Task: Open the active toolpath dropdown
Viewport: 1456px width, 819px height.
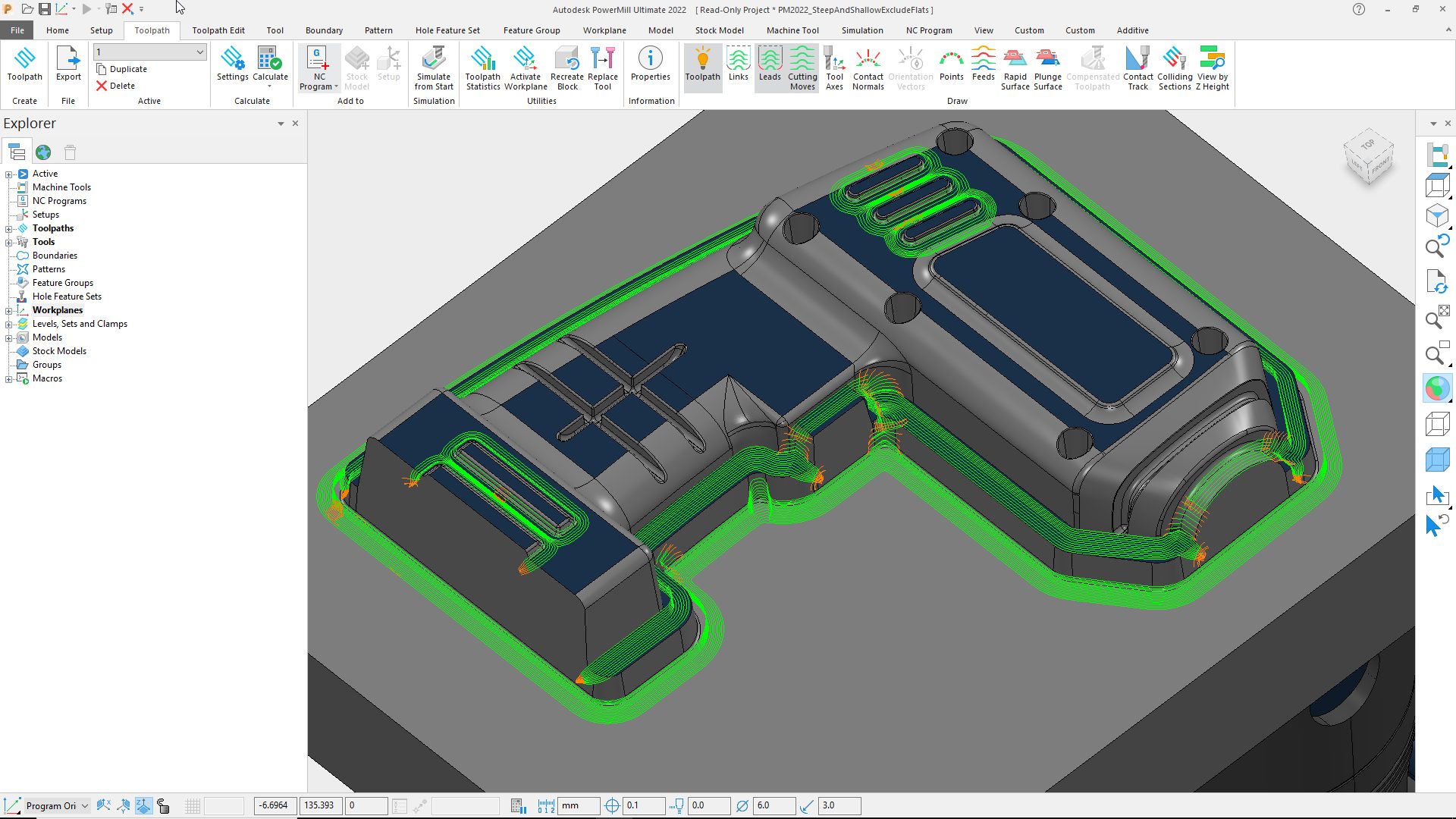Action: pyautogui.click(x=199, y=52)
